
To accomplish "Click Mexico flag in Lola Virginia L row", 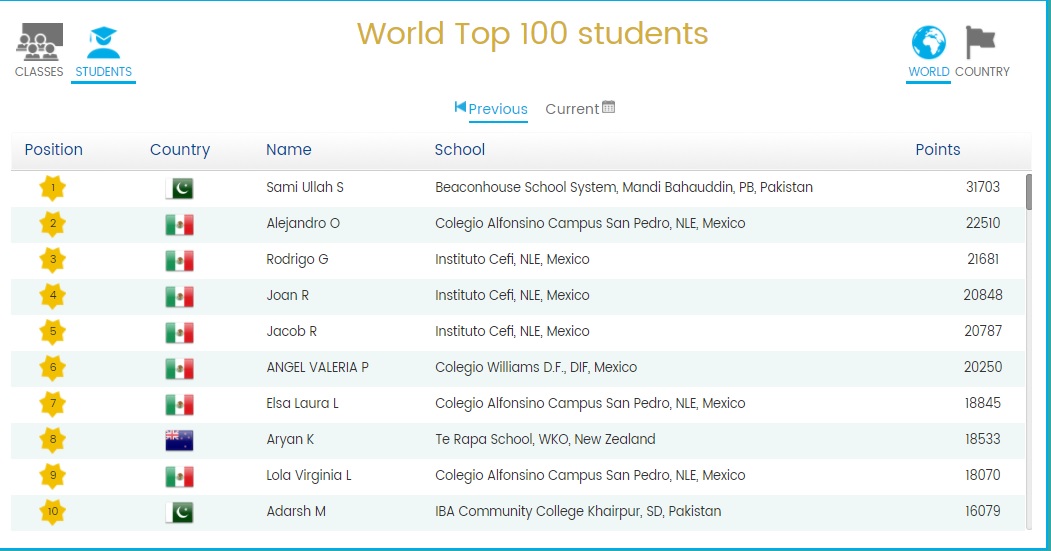I will [180, 477].
